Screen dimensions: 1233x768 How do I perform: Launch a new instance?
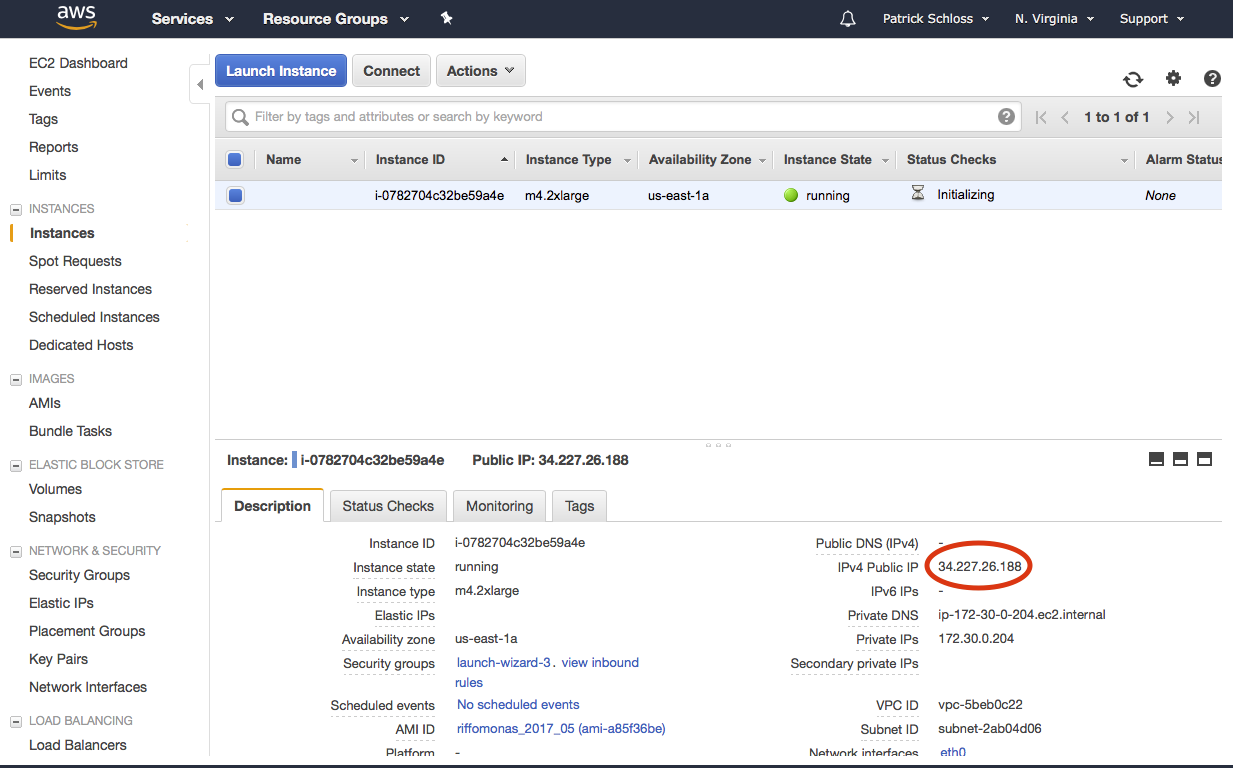coord(280,70)
